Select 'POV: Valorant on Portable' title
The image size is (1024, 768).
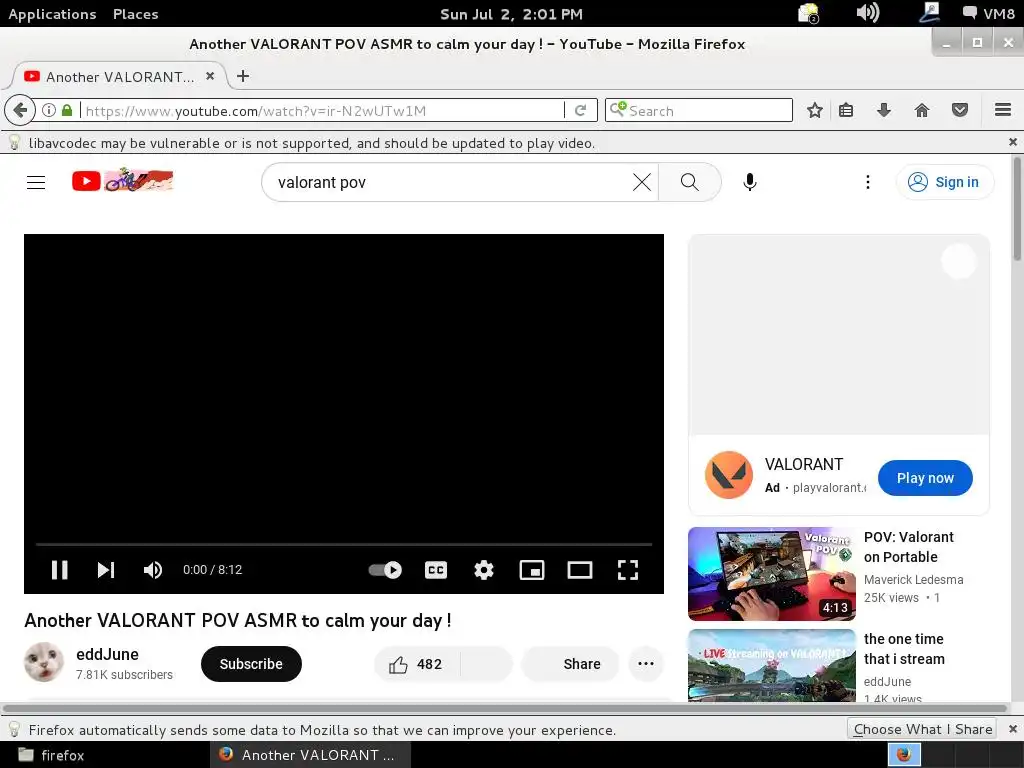coord(908,547)
